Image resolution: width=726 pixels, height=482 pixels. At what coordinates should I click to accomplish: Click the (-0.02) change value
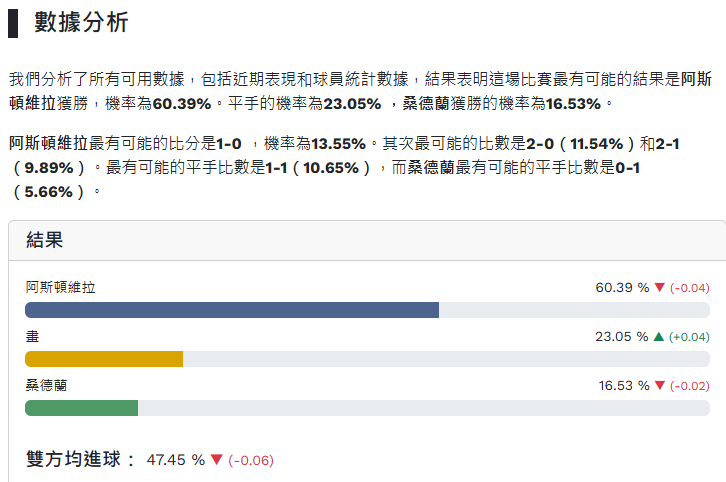(690, 385)
